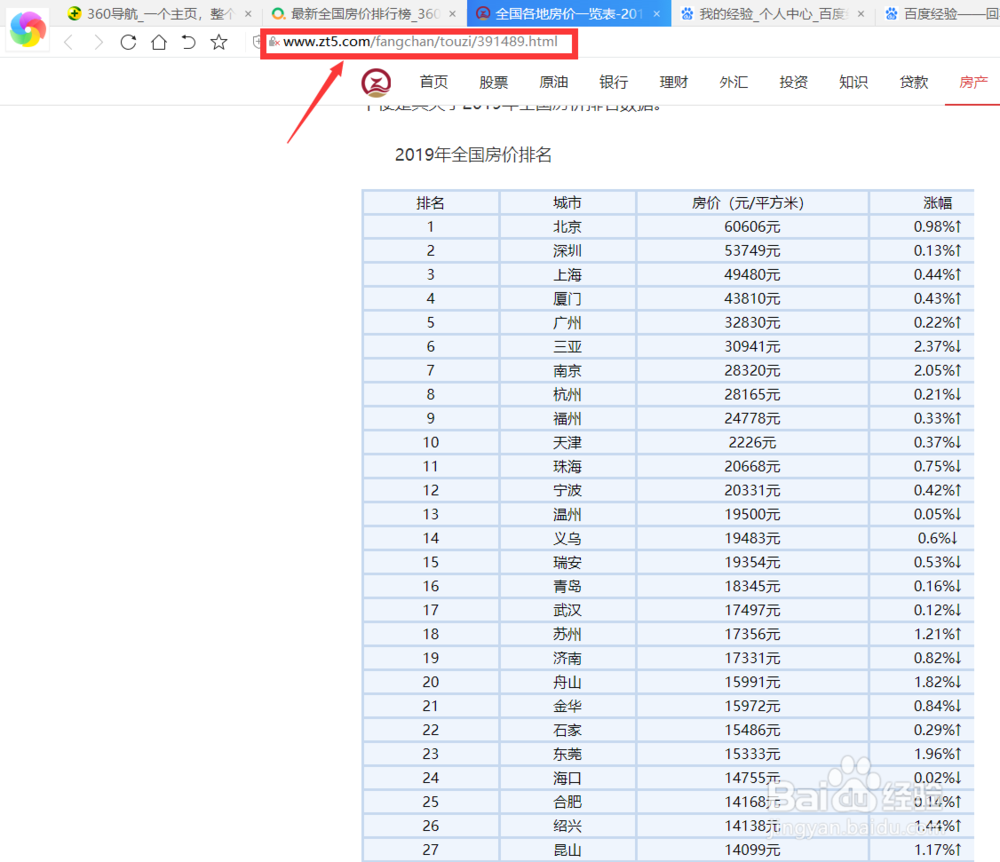Viewport: 1000px width, 862px height.
Task: Click the 厦门 city cell
Action: [x=567, y=298]
